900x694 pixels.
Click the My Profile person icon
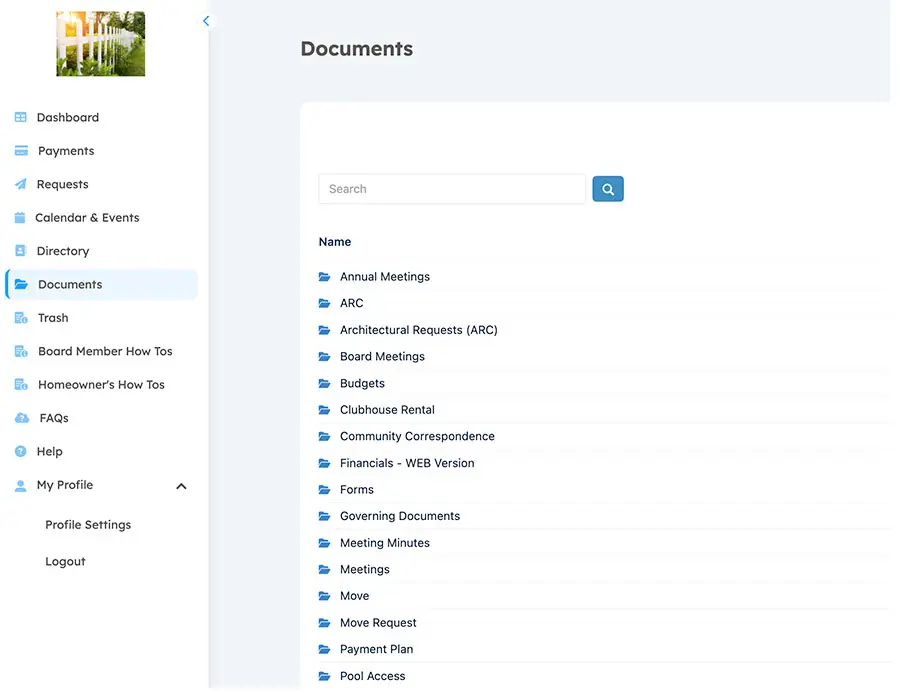21,486
